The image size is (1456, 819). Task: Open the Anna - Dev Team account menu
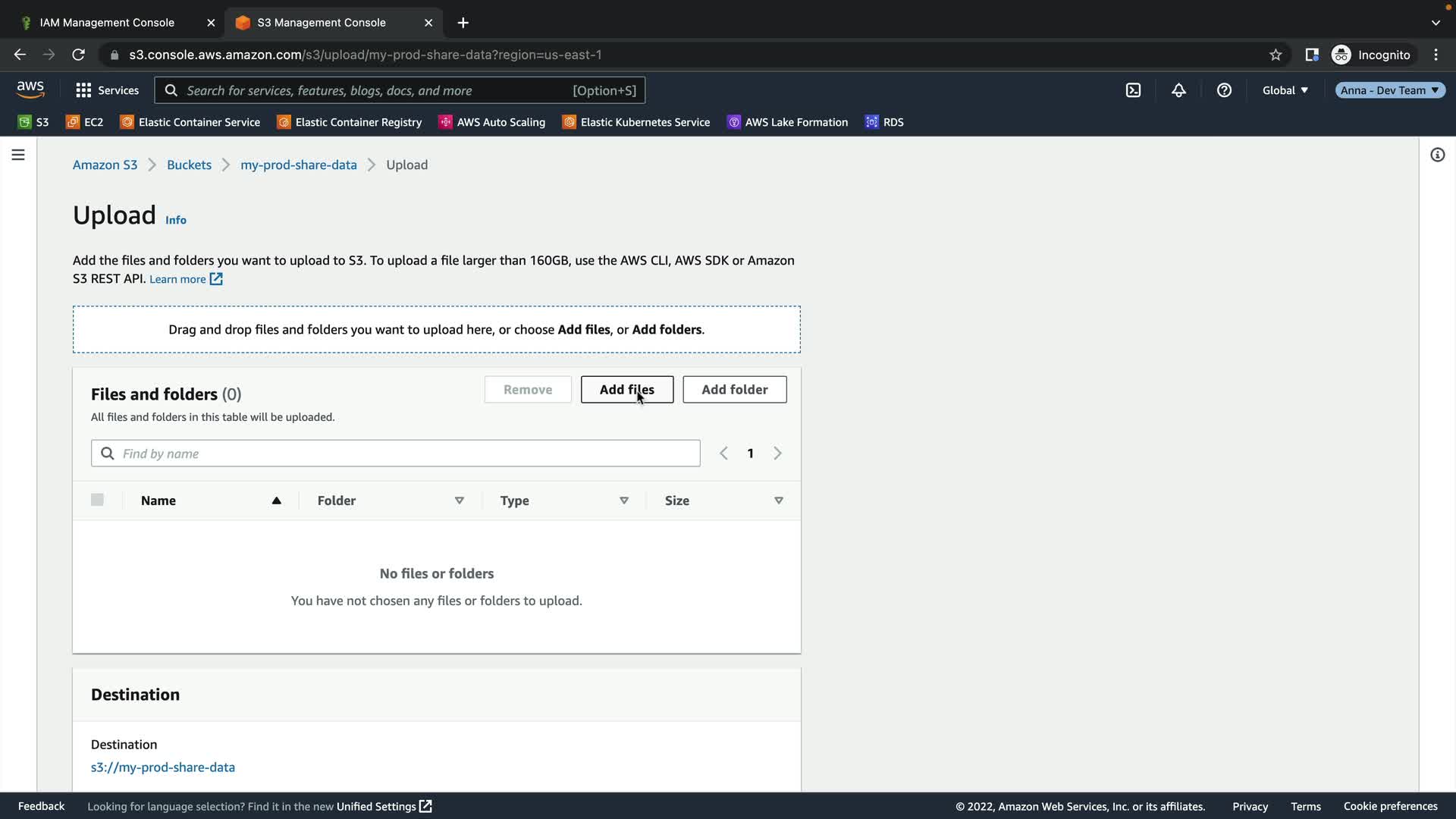(x=1389, y=90)
